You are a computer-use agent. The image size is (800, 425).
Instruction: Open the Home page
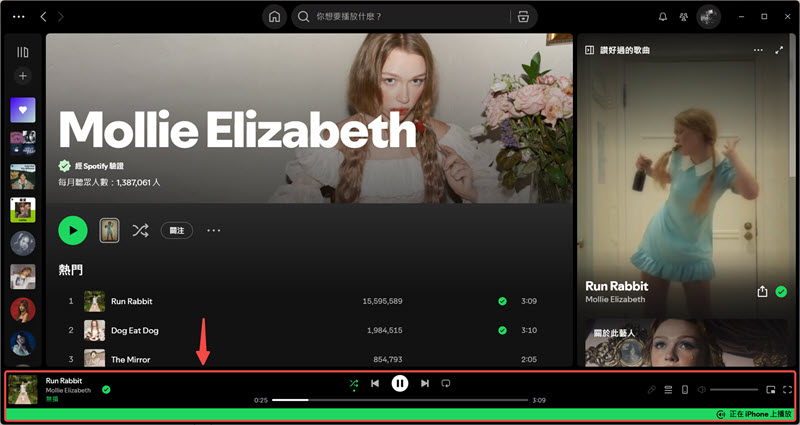point(274,17)
